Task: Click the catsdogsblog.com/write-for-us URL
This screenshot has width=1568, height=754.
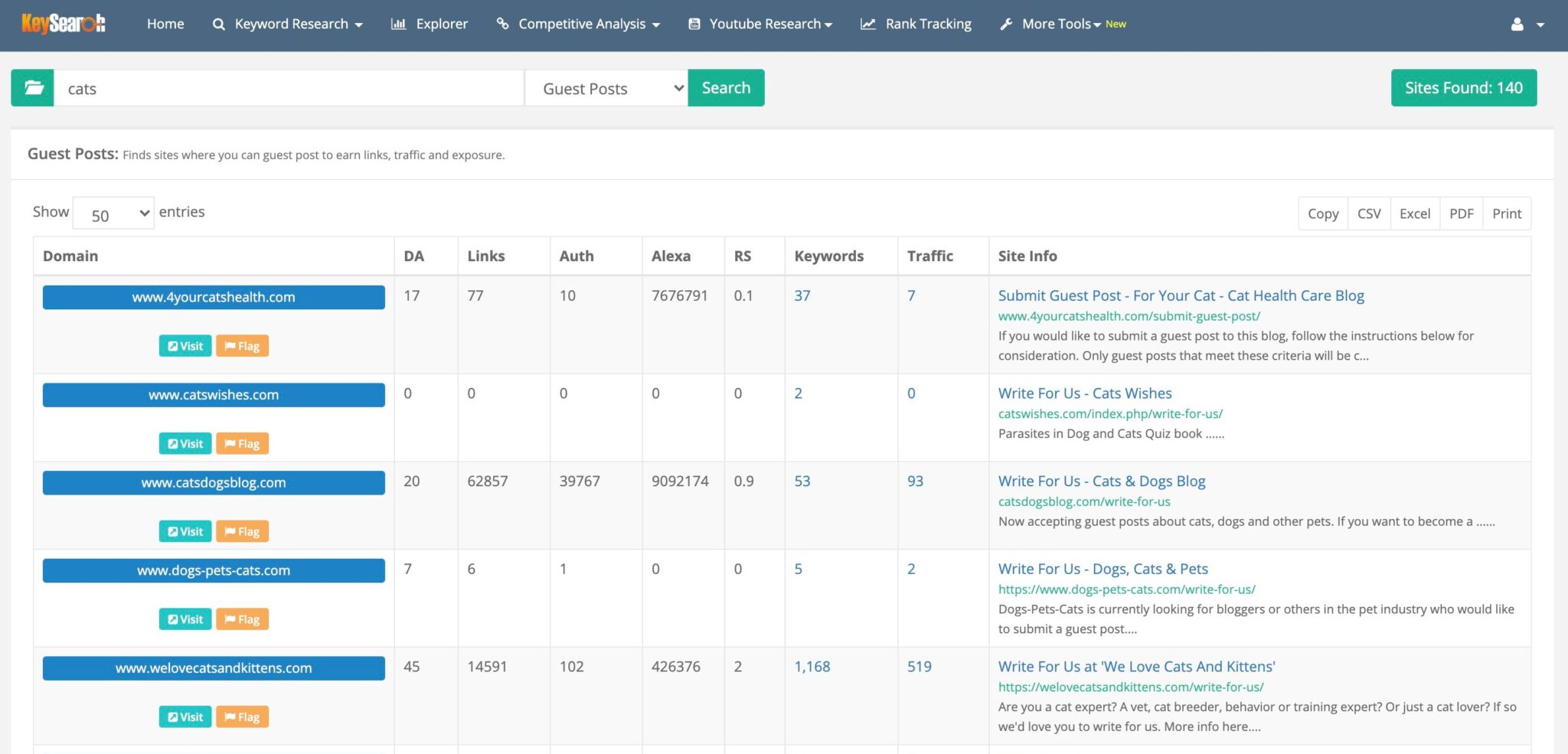Action: (1084, 501)
